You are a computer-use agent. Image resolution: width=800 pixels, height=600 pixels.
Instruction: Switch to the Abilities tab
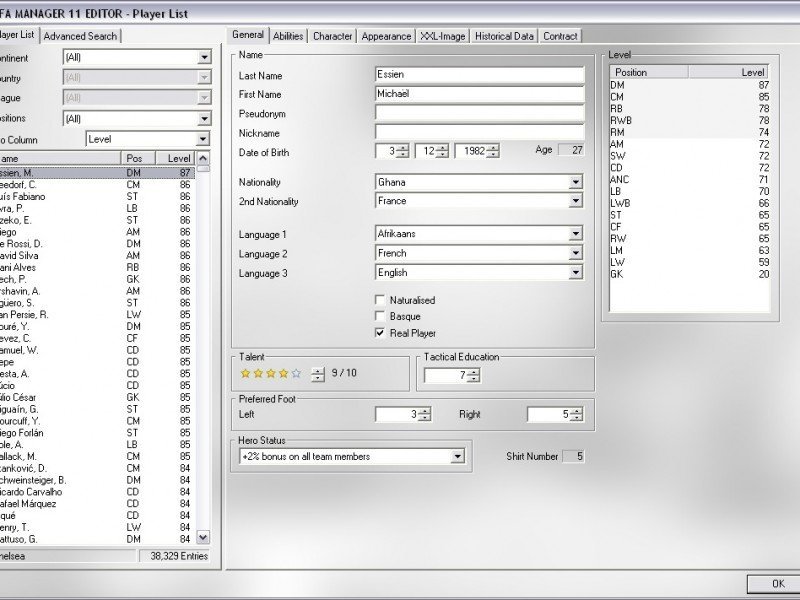[288, 36]
